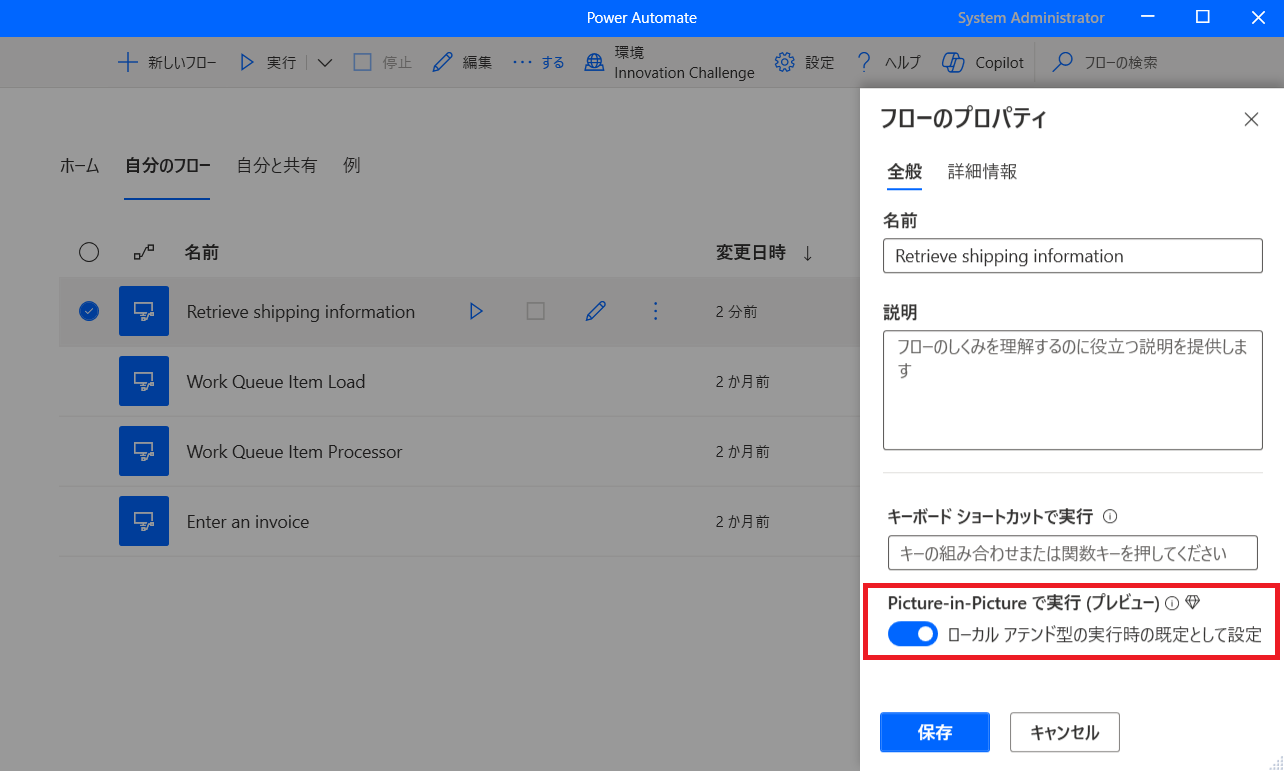Open Copilot from the toolbar
Screen dimensions: 1284x771
coord(983,62)
